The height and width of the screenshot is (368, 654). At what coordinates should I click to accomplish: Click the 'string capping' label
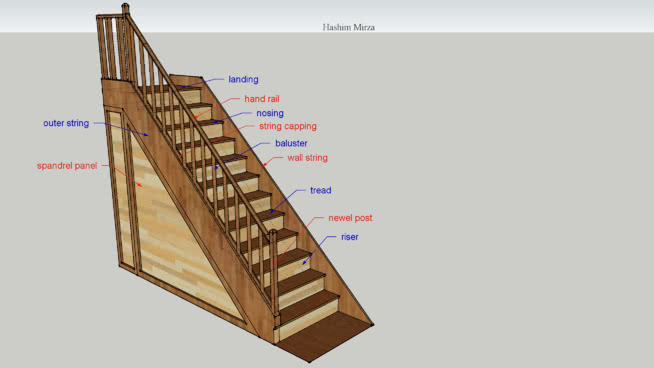pyautogui.click(x=288, y=126)
